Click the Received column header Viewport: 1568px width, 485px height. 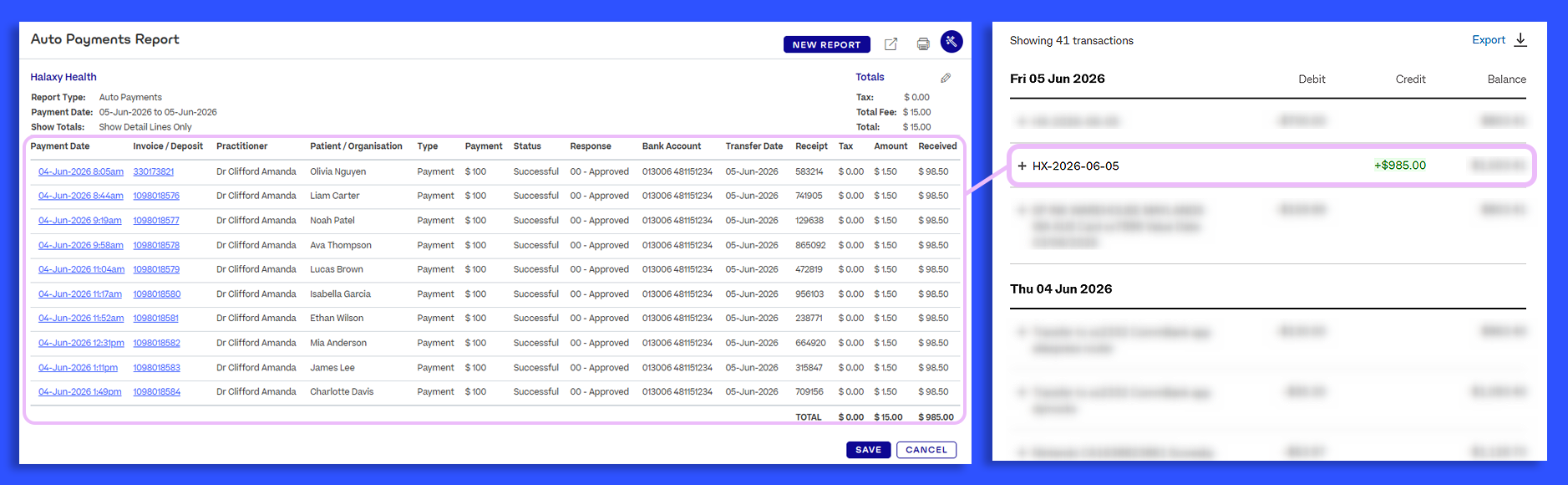point(937,146)
